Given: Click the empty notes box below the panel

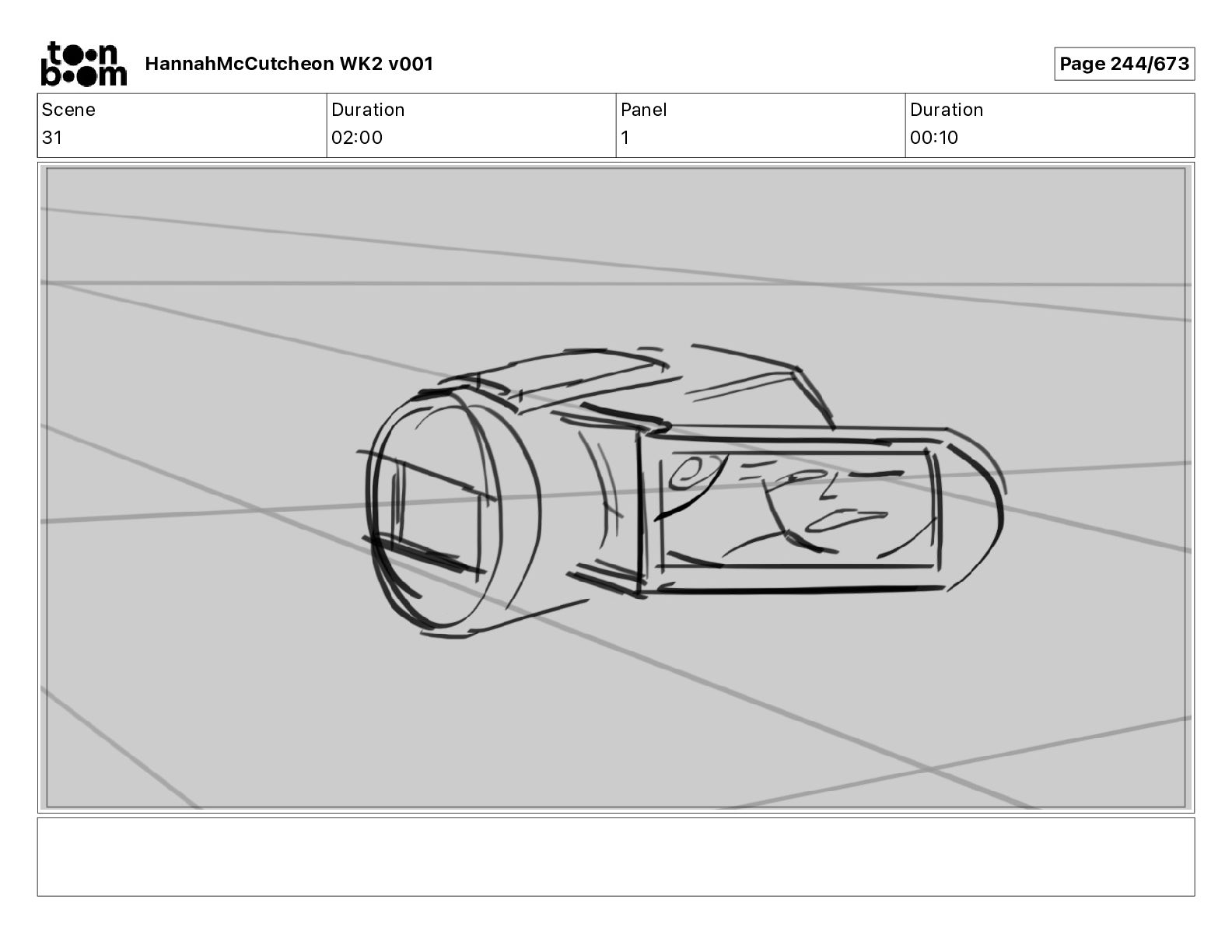Looking at the screenshot, I should 616,856.
